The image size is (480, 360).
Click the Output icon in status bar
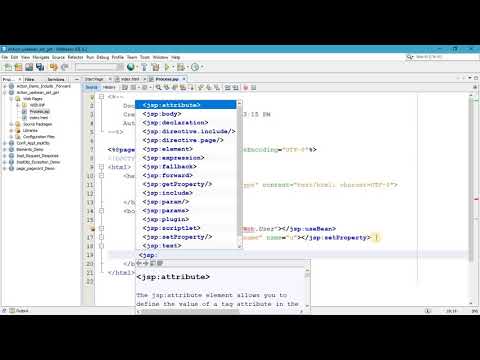tap(12, 311)
